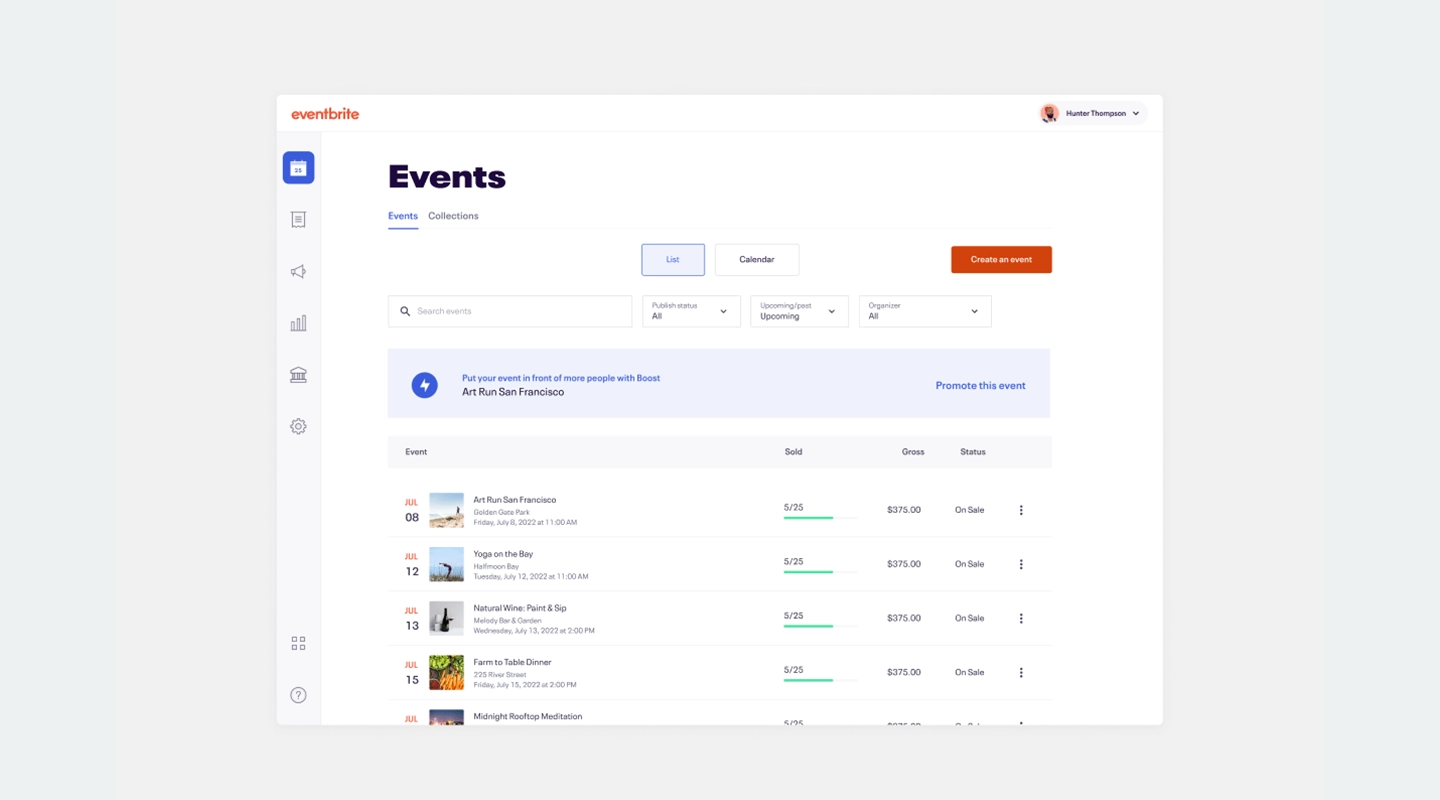Image resolution: width=1440 pixels, height=800 pixels.
Task: Open the Publish status filter dropdown
Action: [x=690, y=311]
